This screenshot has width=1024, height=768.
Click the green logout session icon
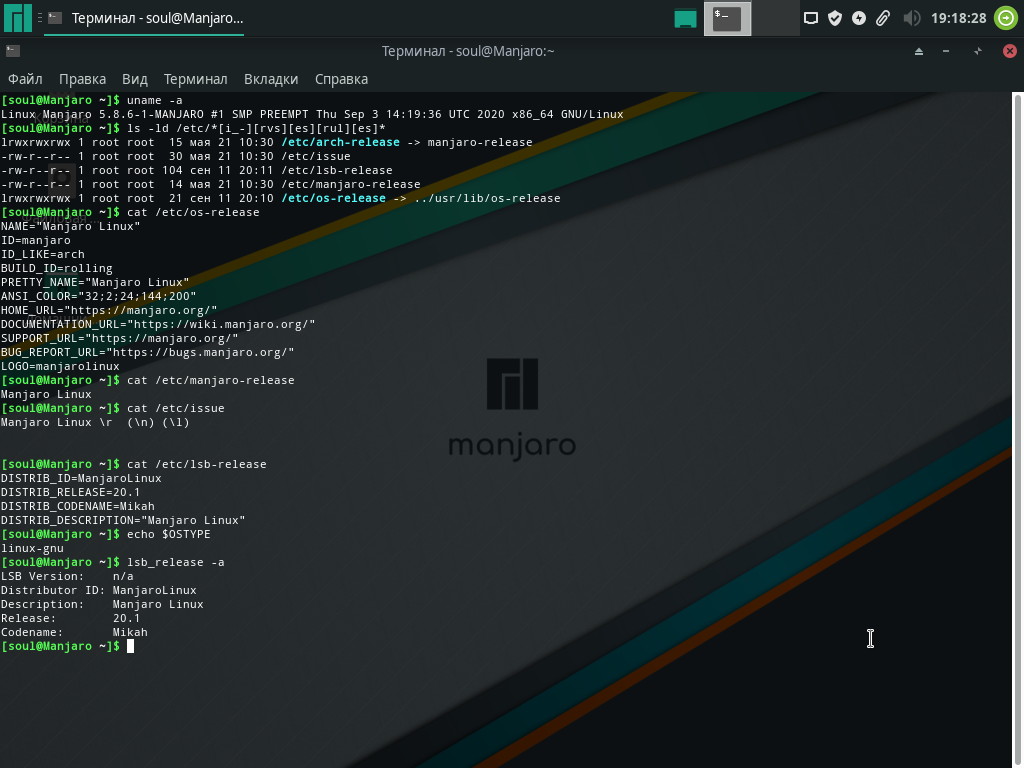click(x=1006, y=18)
